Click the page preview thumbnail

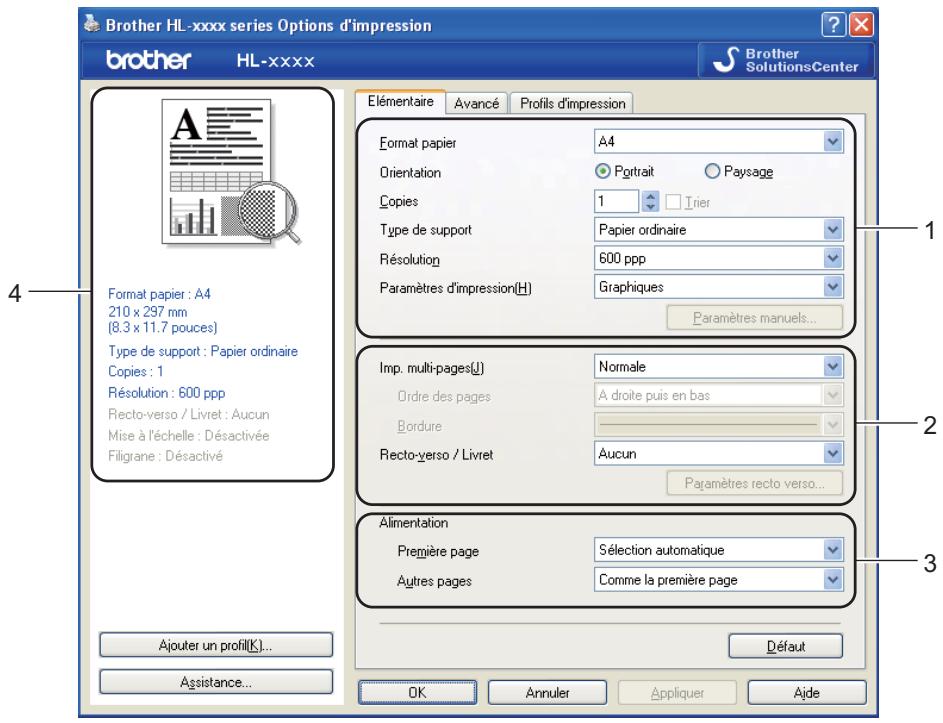230,173
